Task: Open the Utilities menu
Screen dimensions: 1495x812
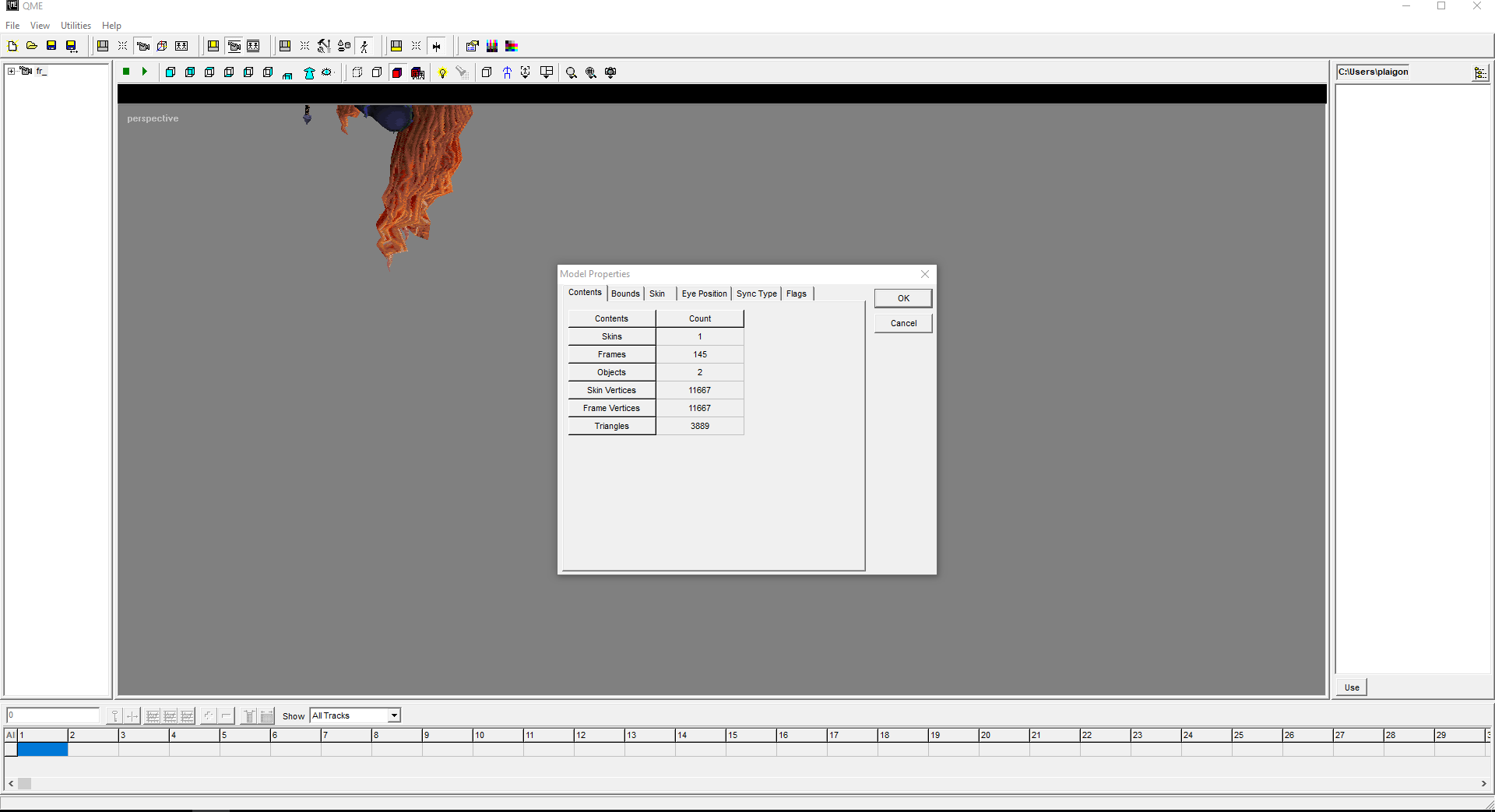Action: [x=76, y=26]
